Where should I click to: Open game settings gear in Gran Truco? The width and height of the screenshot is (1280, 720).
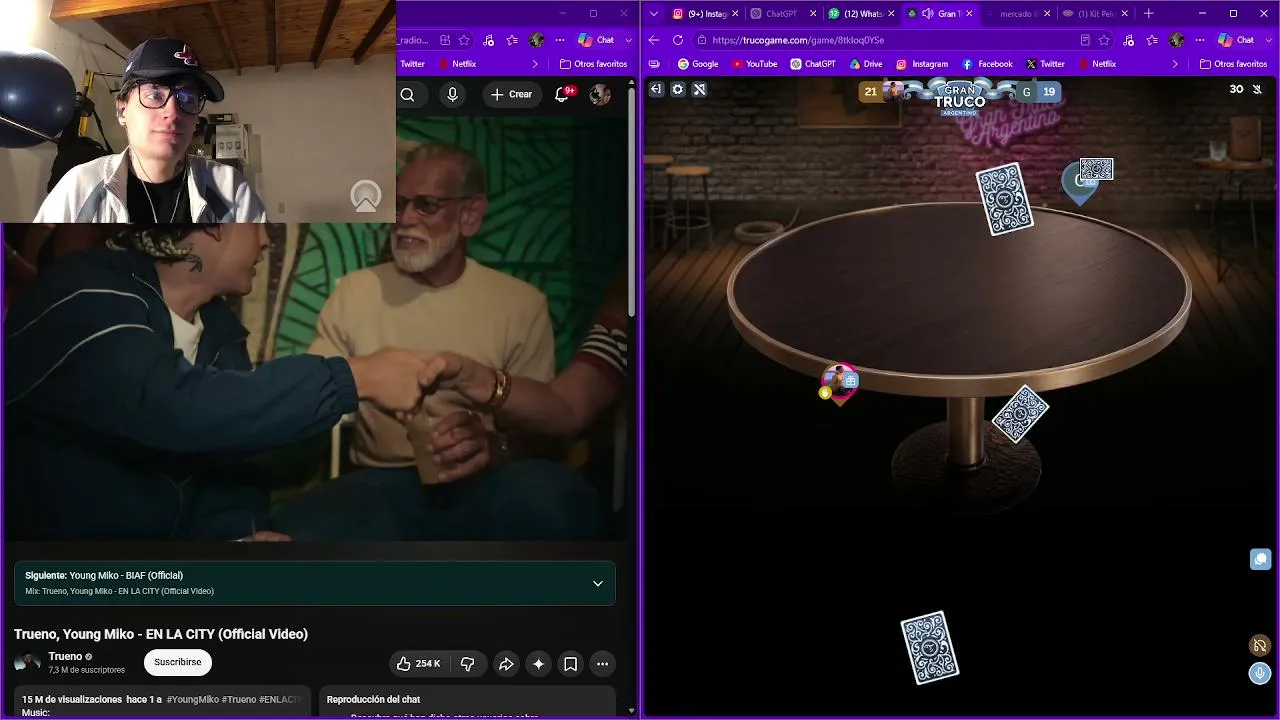678,89
